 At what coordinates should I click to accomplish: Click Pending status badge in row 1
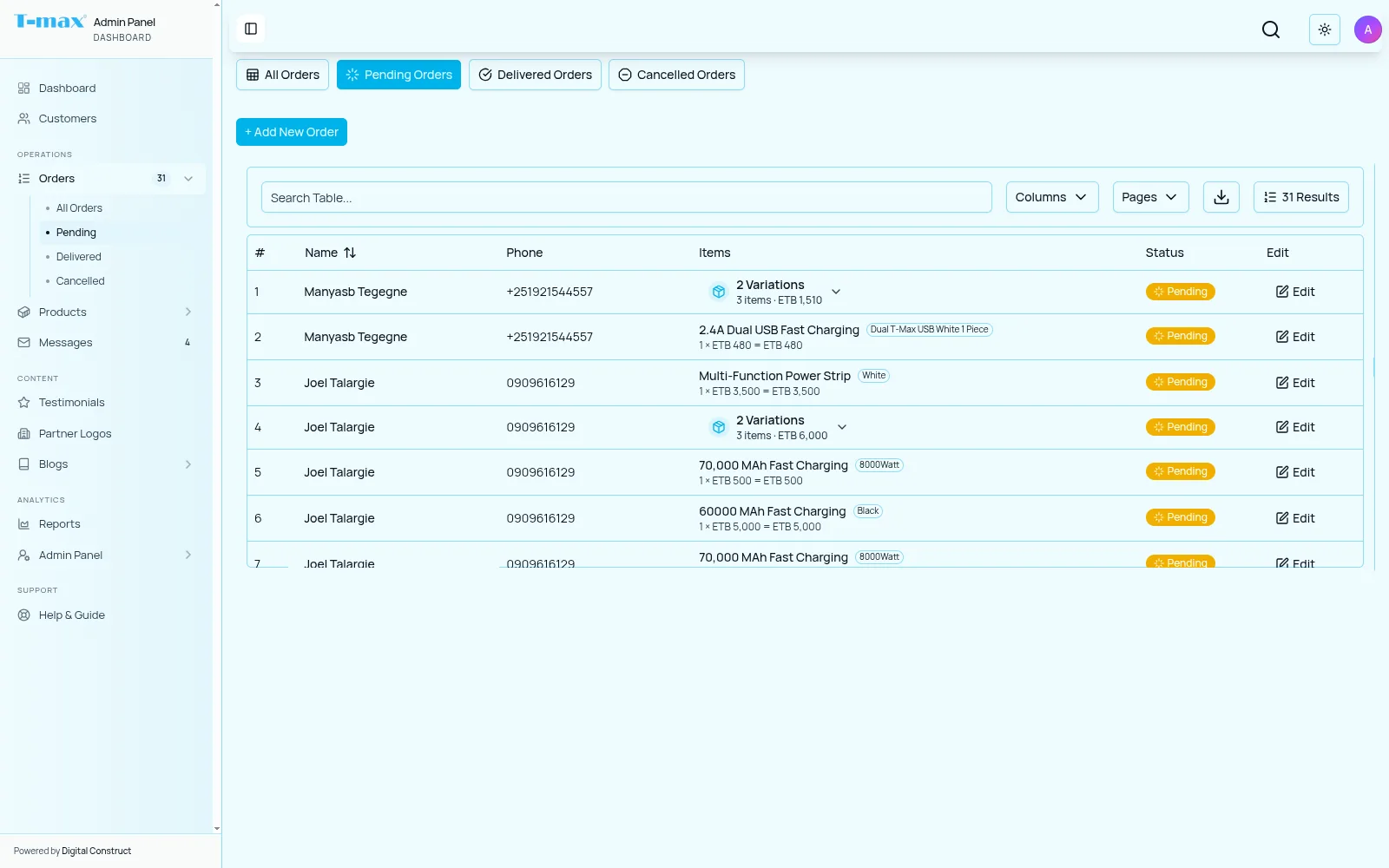(1180, 292)
